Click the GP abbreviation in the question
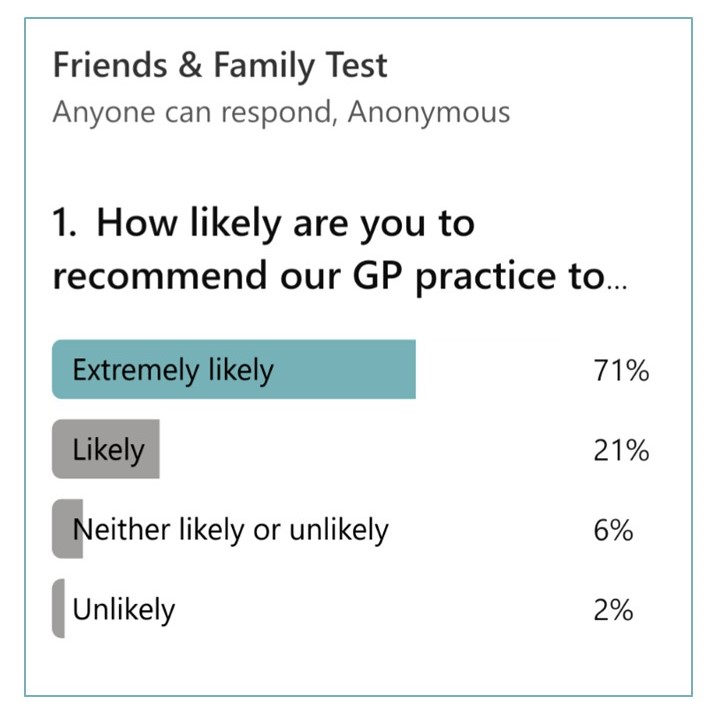713x717 pixels. pos(378,275)
